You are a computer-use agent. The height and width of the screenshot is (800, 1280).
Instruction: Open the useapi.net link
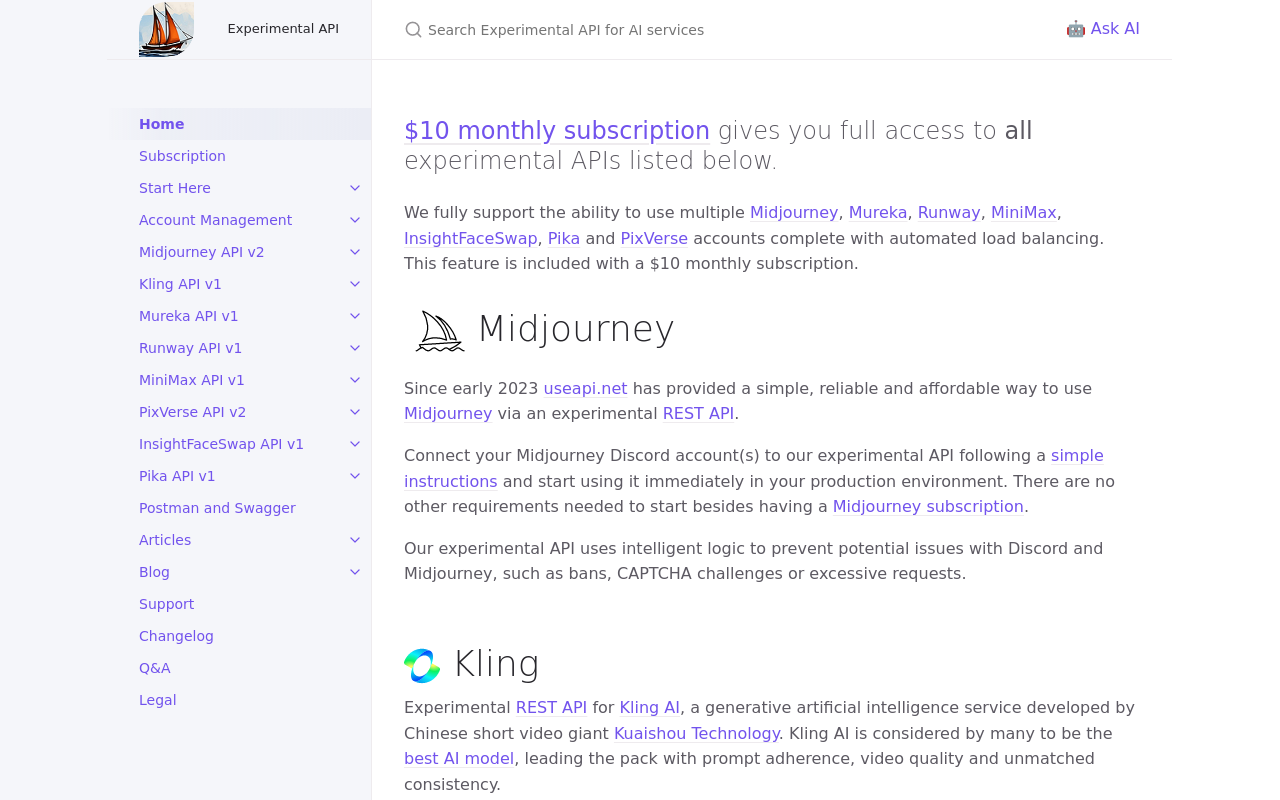click(585, 388)
